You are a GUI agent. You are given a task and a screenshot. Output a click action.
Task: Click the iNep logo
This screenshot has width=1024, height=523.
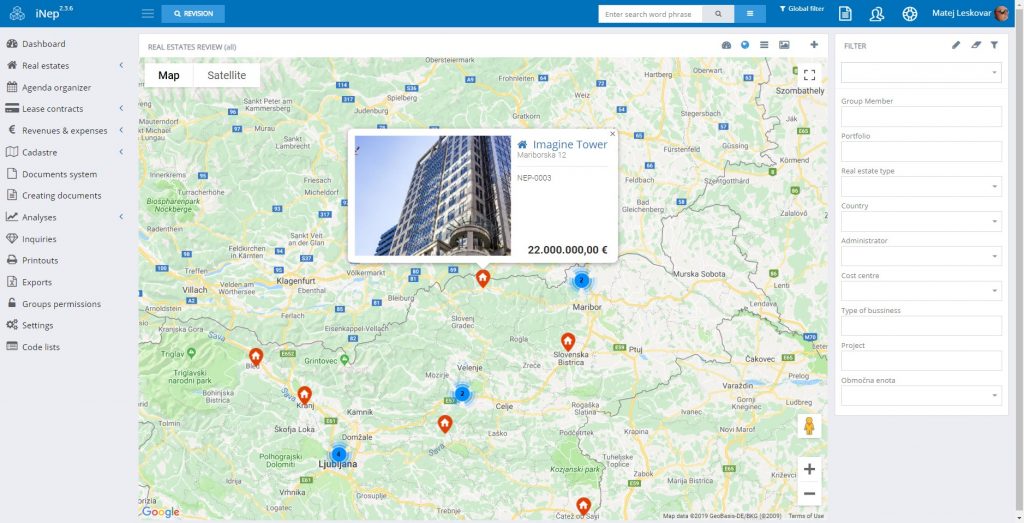[x=41, y=13]
